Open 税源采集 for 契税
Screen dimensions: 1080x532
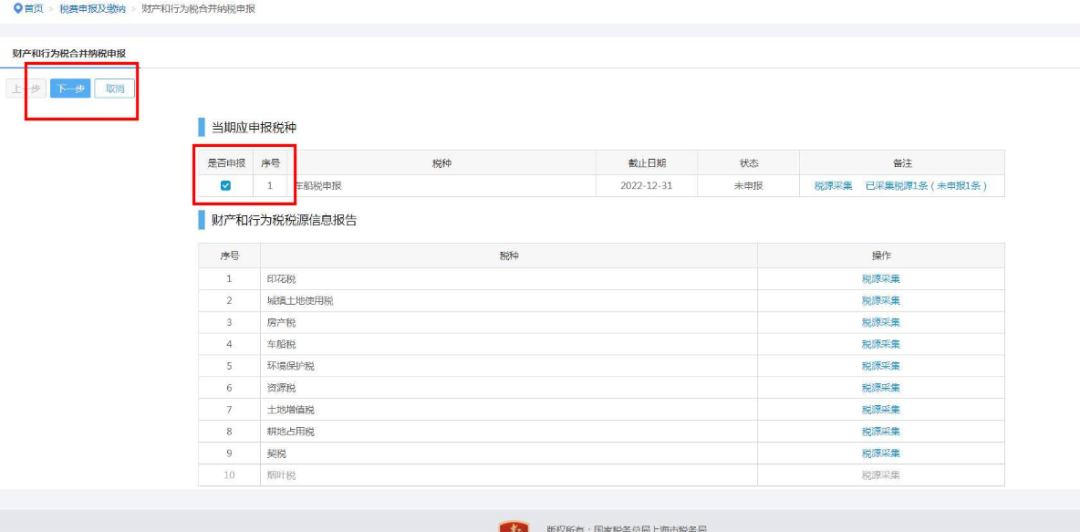pos(881,453)
